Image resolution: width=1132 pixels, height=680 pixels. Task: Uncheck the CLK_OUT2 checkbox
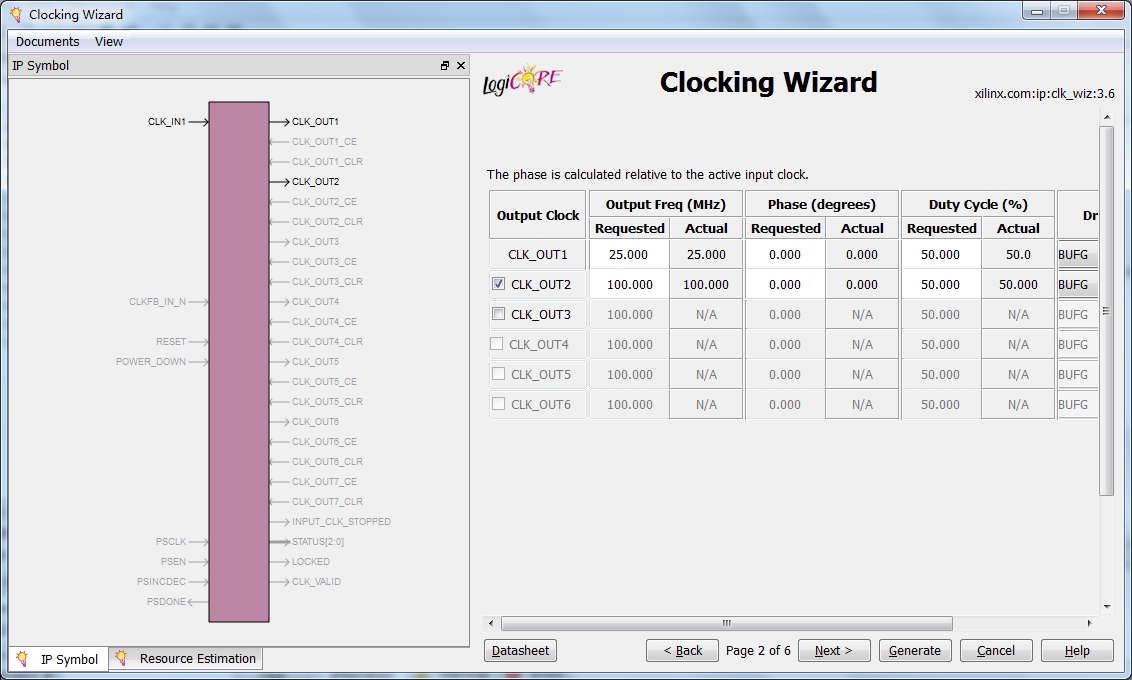pos(498,284)
